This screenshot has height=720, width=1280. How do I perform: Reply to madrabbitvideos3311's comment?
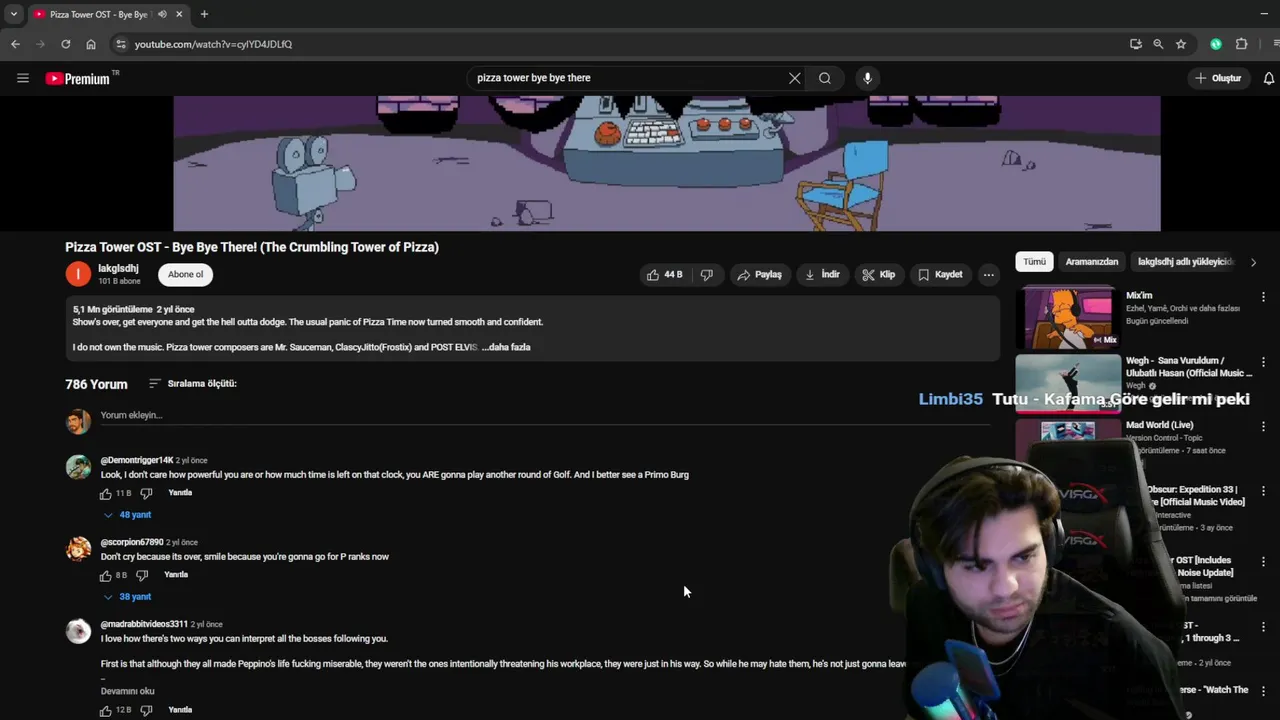[180, 710]
